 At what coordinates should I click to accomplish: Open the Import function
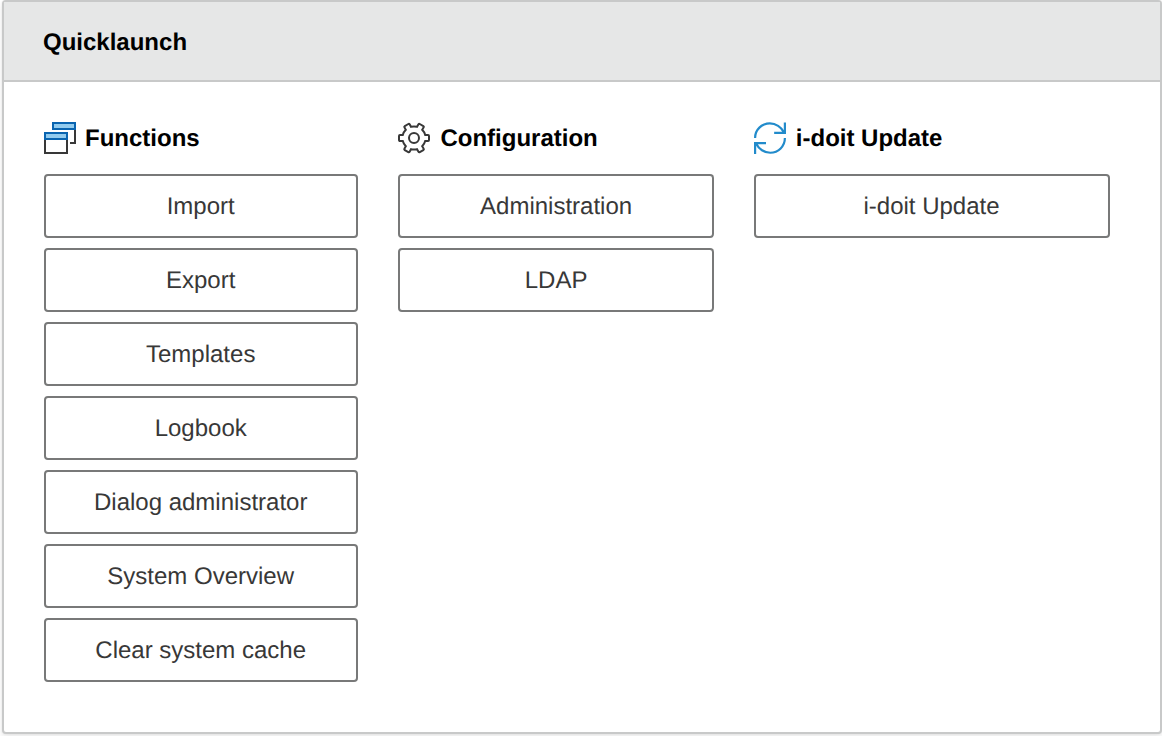pyautogui.click(x=201, y=206)
